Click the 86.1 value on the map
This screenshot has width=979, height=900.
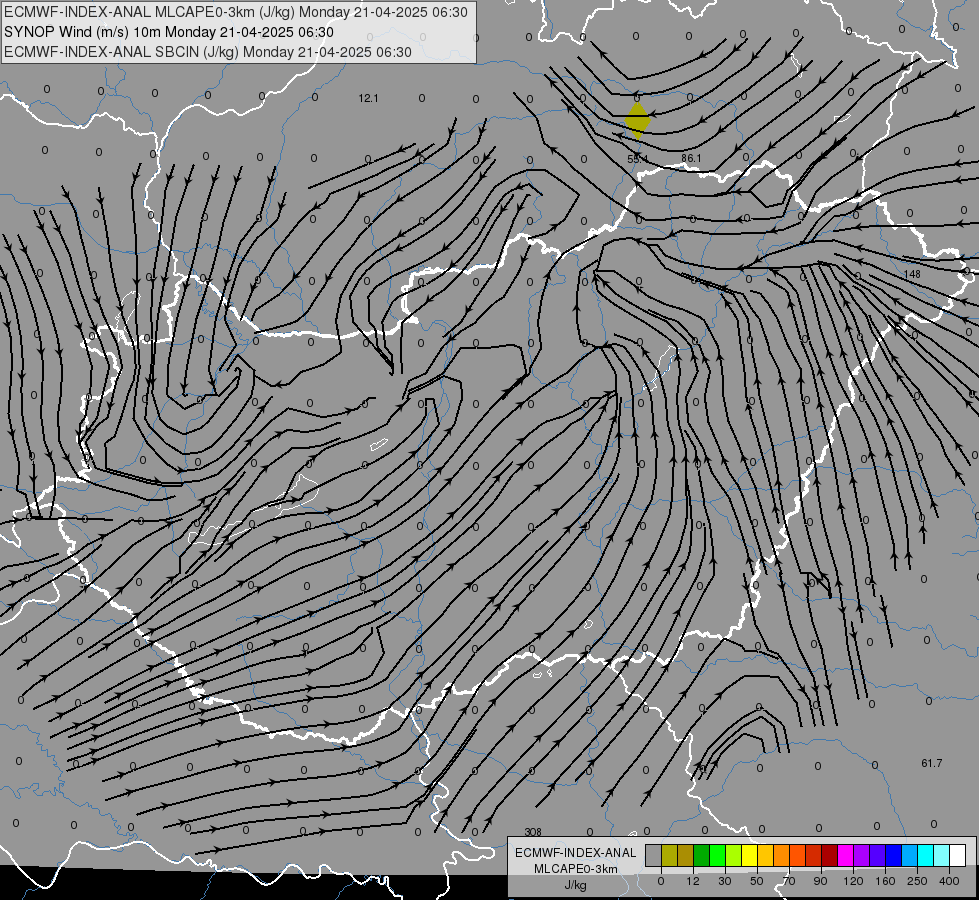[691, 159]
